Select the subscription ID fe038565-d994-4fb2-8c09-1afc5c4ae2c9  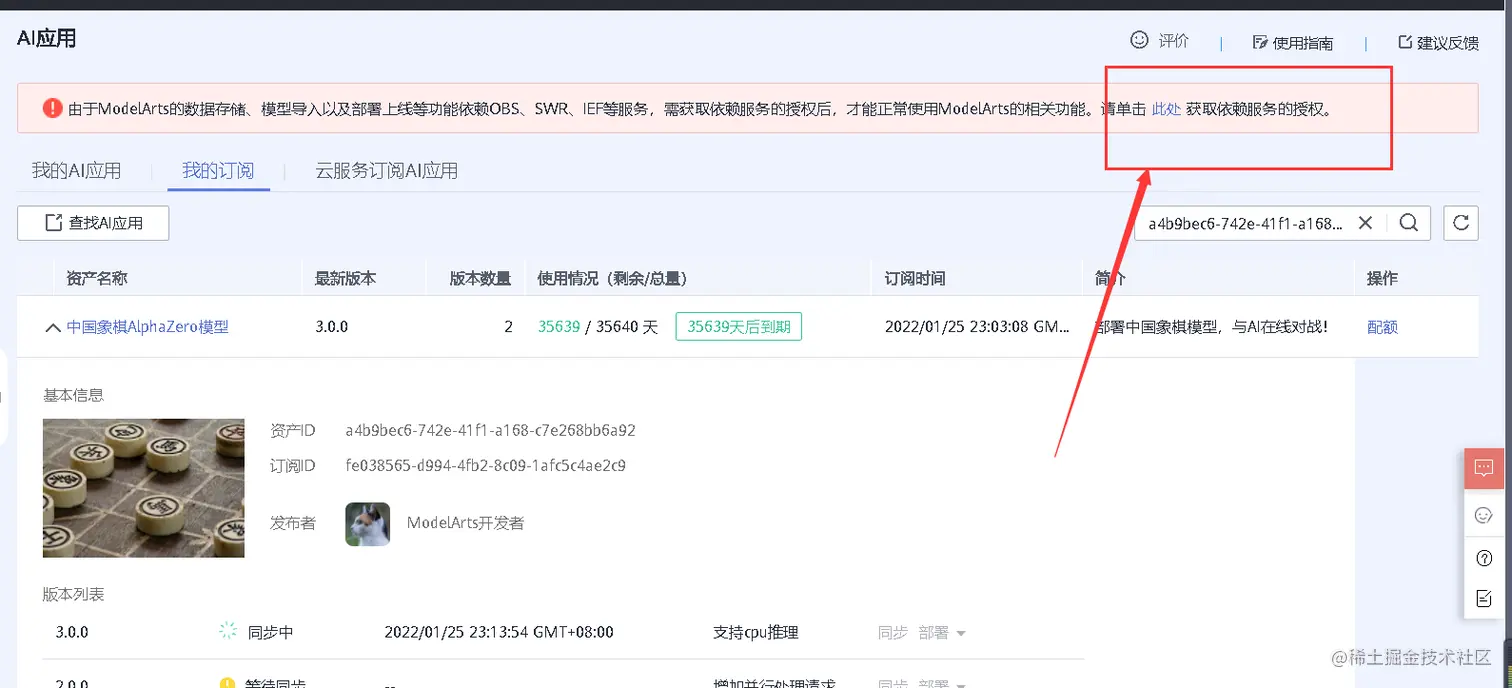coord(486,465)
